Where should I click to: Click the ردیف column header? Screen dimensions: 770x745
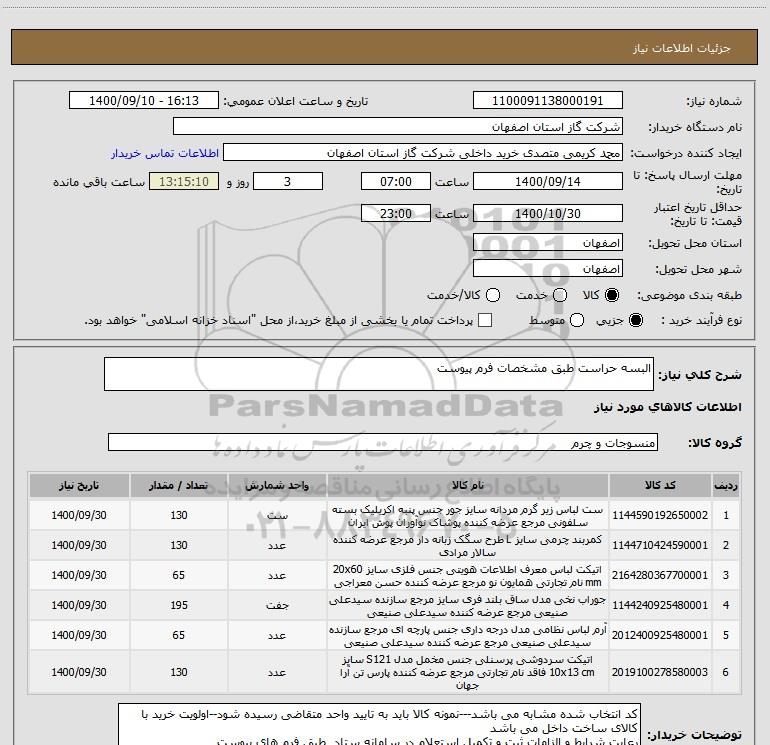[x=725, y=485]
